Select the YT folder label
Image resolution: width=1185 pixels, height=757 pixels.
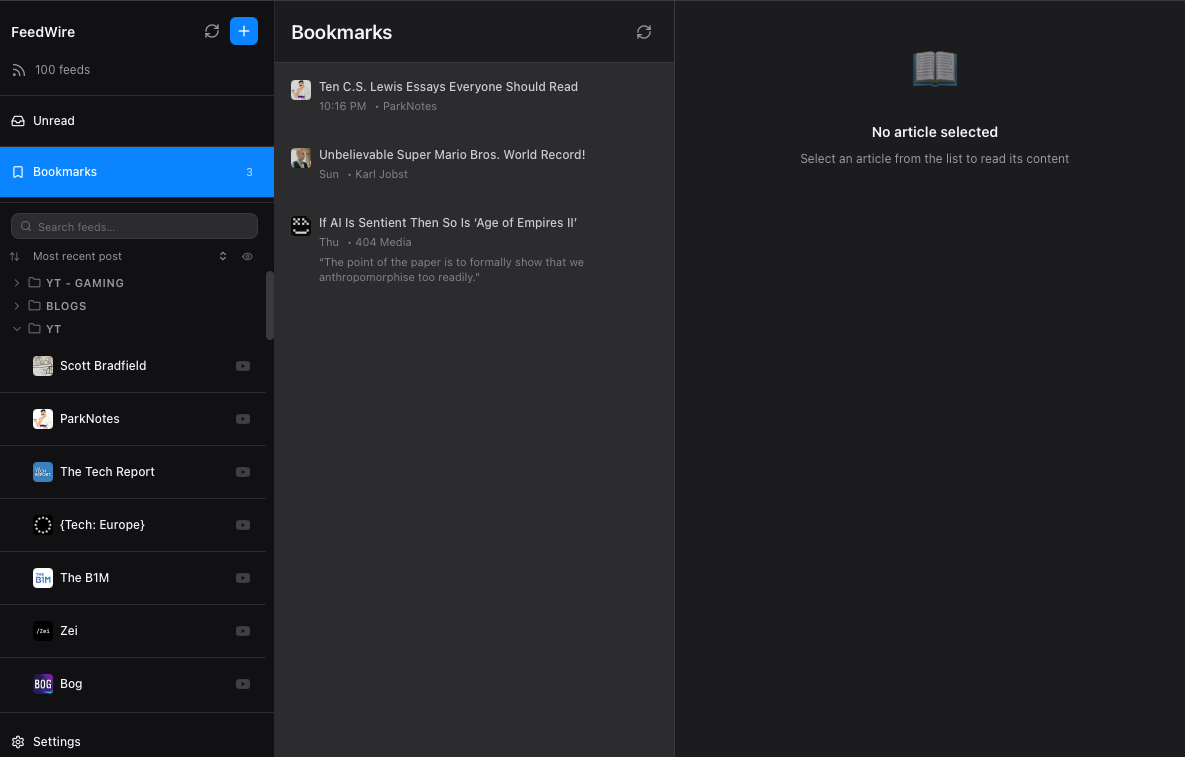[x=53, y=329]
